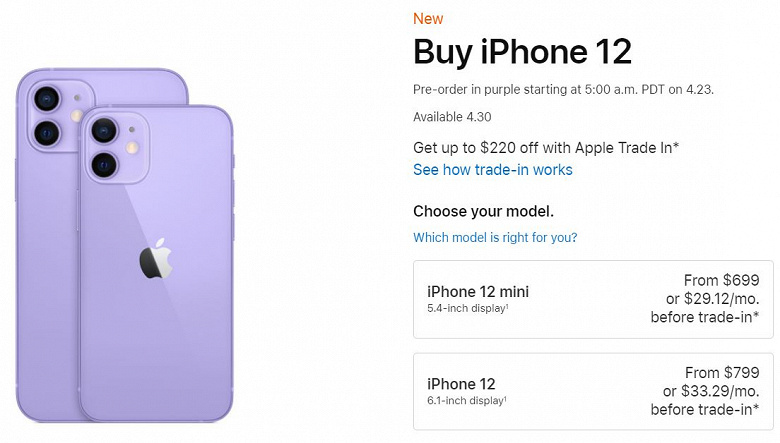780x443 pixels.
Task: Click the orange New label
Action: click(428, 18)
